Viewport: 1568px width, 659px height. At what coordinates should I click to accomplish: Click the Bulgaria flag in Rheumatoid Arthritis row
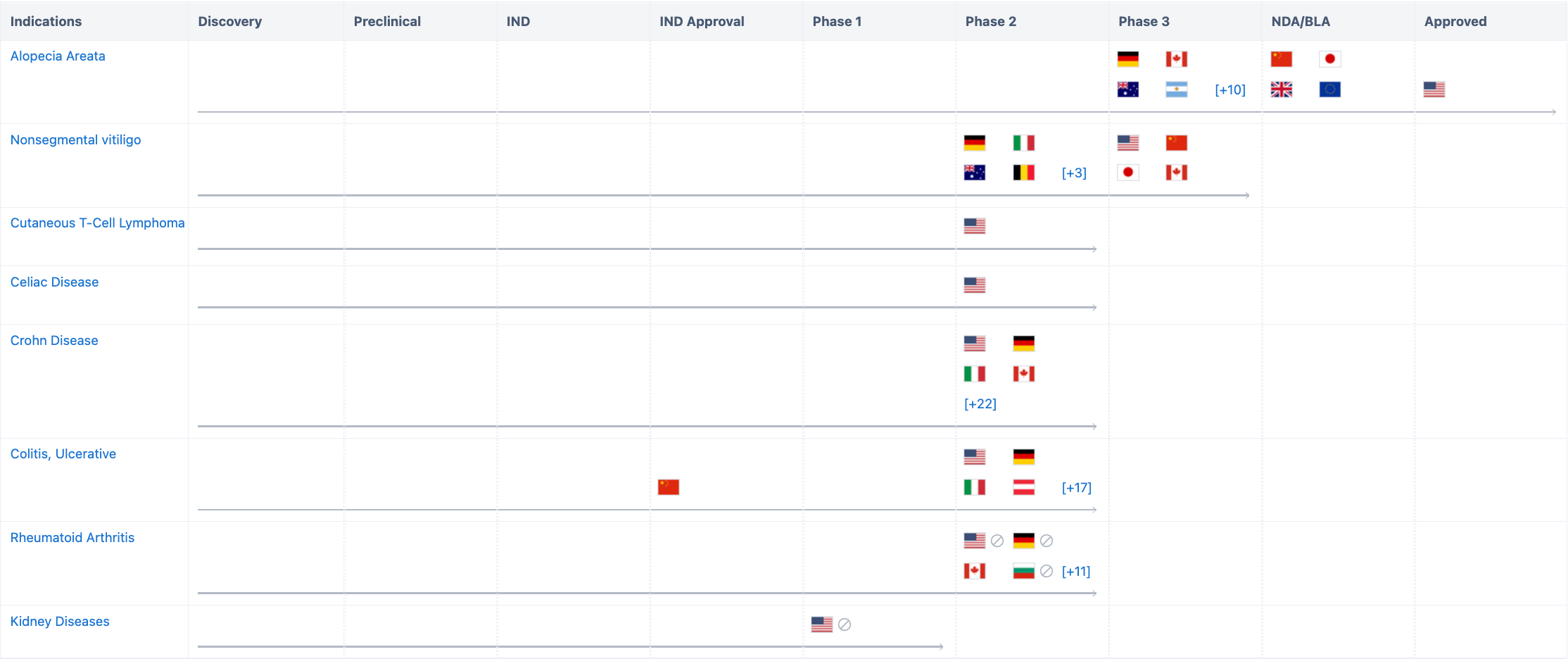click(x=1023, y=571)
